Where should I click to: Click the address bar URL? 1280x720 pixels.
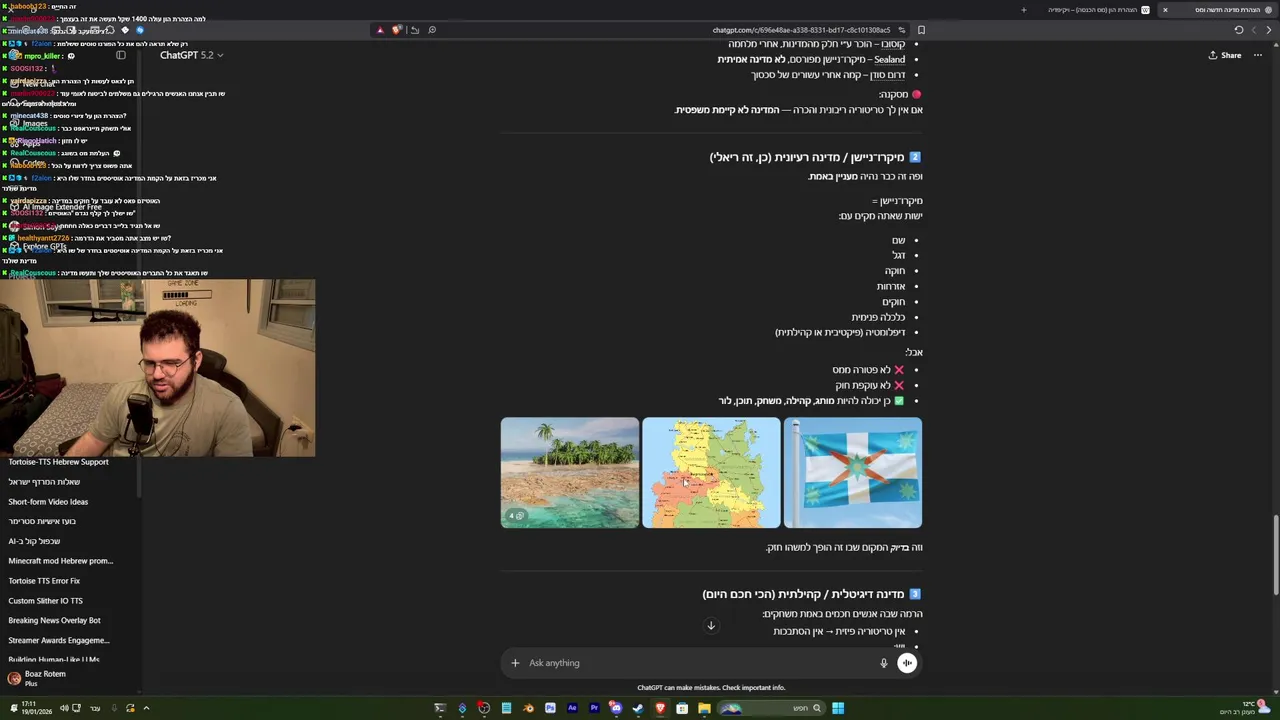[x=801, y=30]
